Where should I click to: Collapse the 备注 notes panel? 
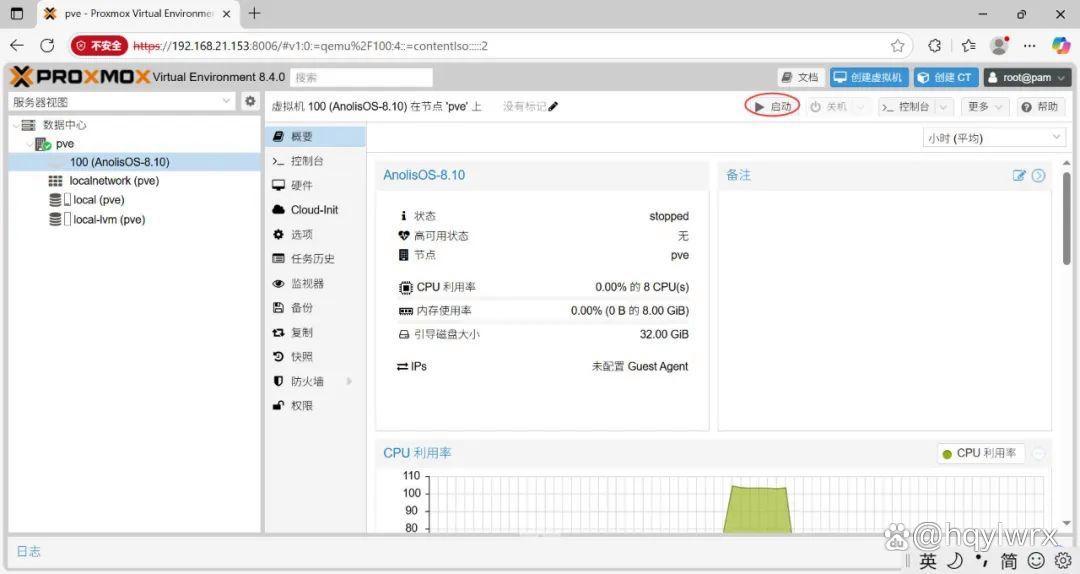1039,176
